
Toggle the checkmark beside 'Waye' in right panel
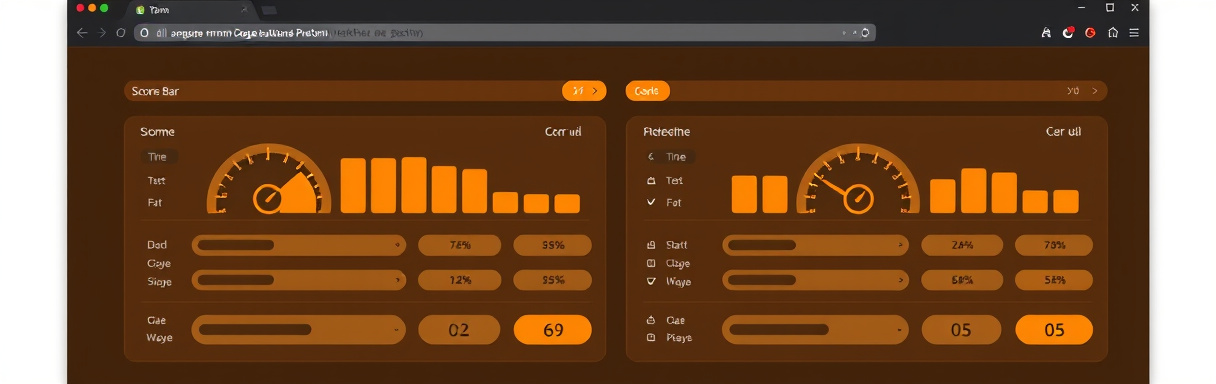point(651,282)
